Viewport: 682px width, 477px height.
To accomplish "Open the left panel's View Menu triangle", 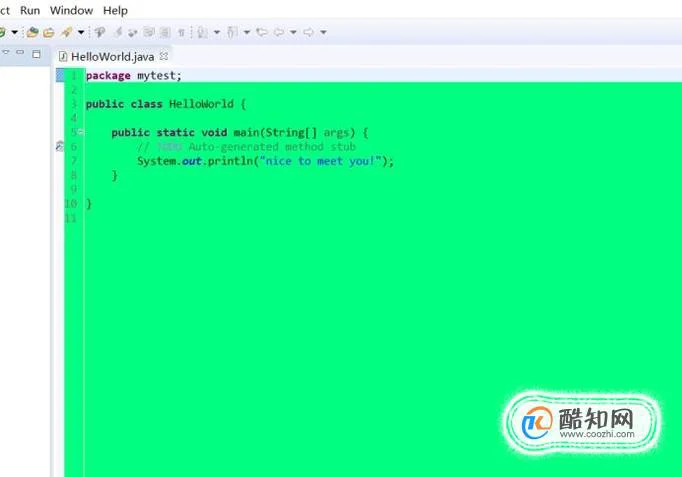I will click(6, 53).
